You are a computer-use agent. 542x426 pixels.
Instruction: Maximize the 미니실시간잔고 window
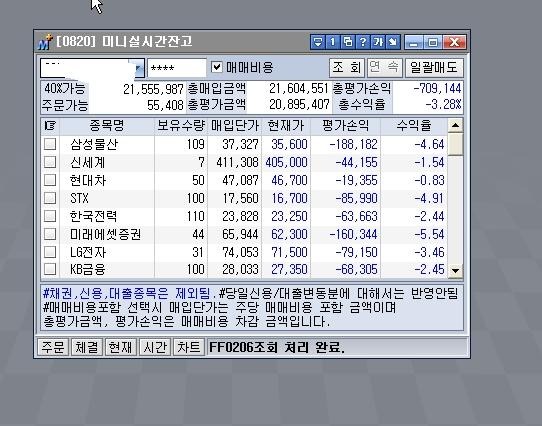pyautogui.click(x=433, y=42)
